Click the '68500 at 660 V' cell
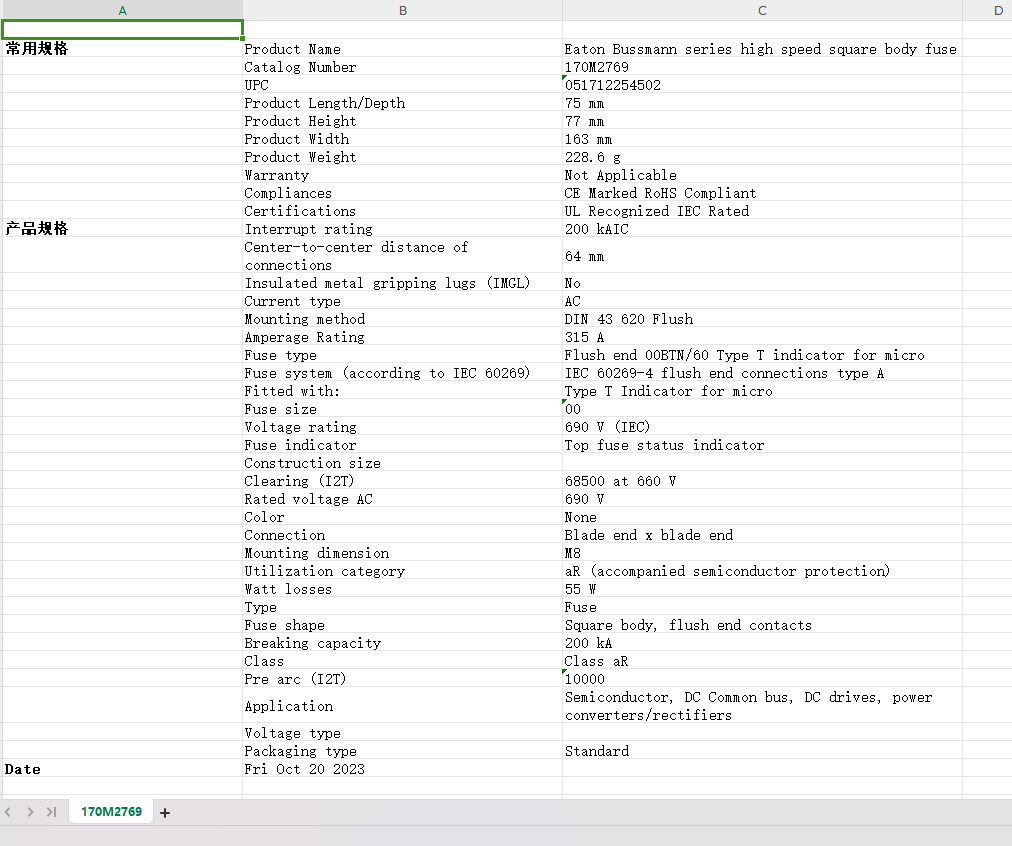1012x846 pixels. click(x=762, y=481)
